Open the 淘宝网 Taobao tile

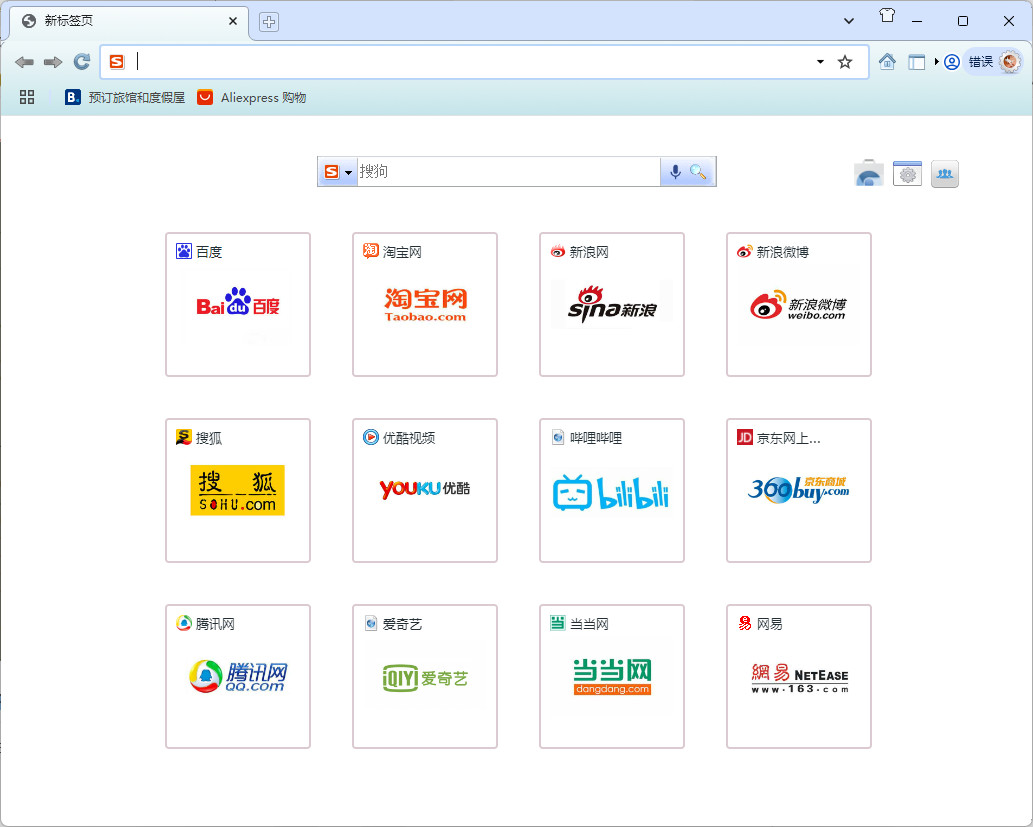(x=425, y=304)
